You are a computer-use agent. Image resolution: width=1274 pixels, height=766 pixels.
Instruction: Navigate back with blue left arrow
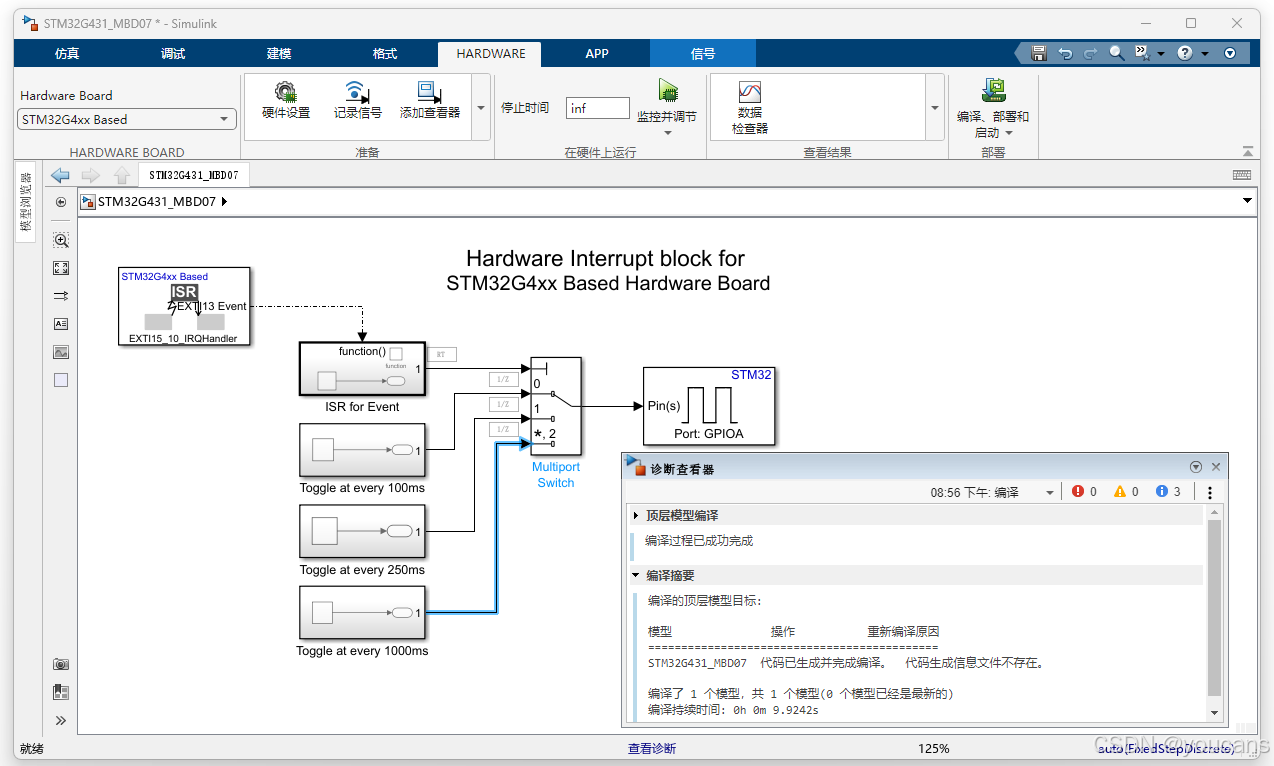pos(60,176)
